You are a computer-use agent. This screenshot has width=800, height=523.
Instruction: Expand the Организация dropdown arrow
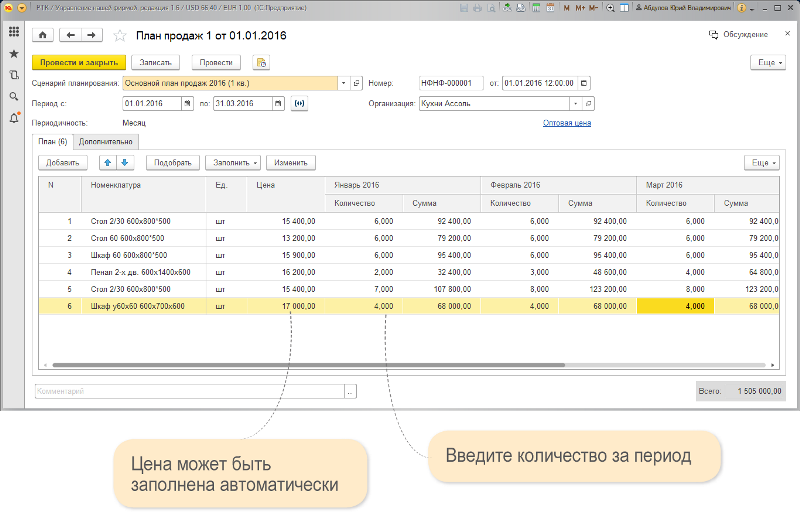coord(576,104)
